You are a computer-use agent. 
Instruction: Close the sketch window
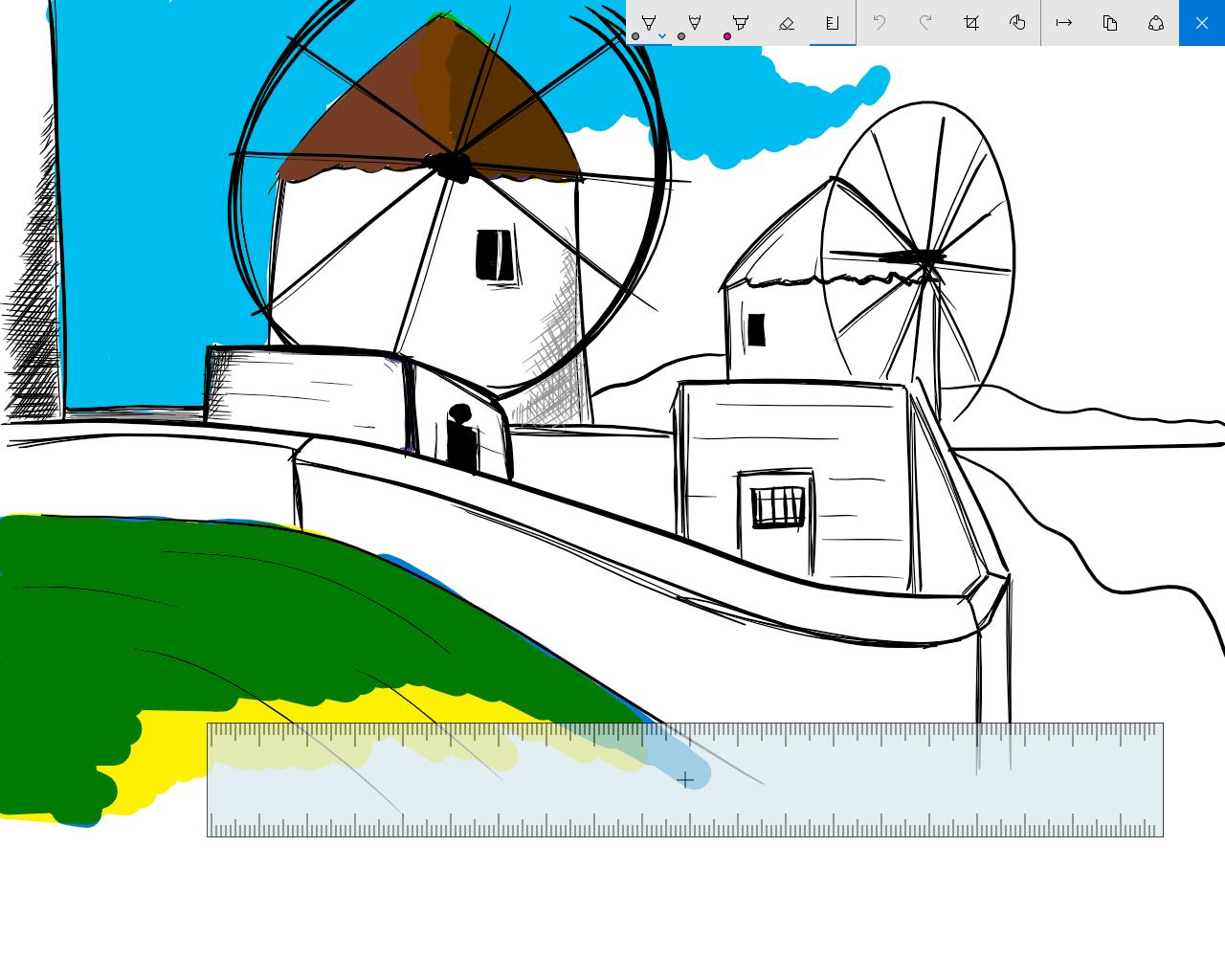1202,23
